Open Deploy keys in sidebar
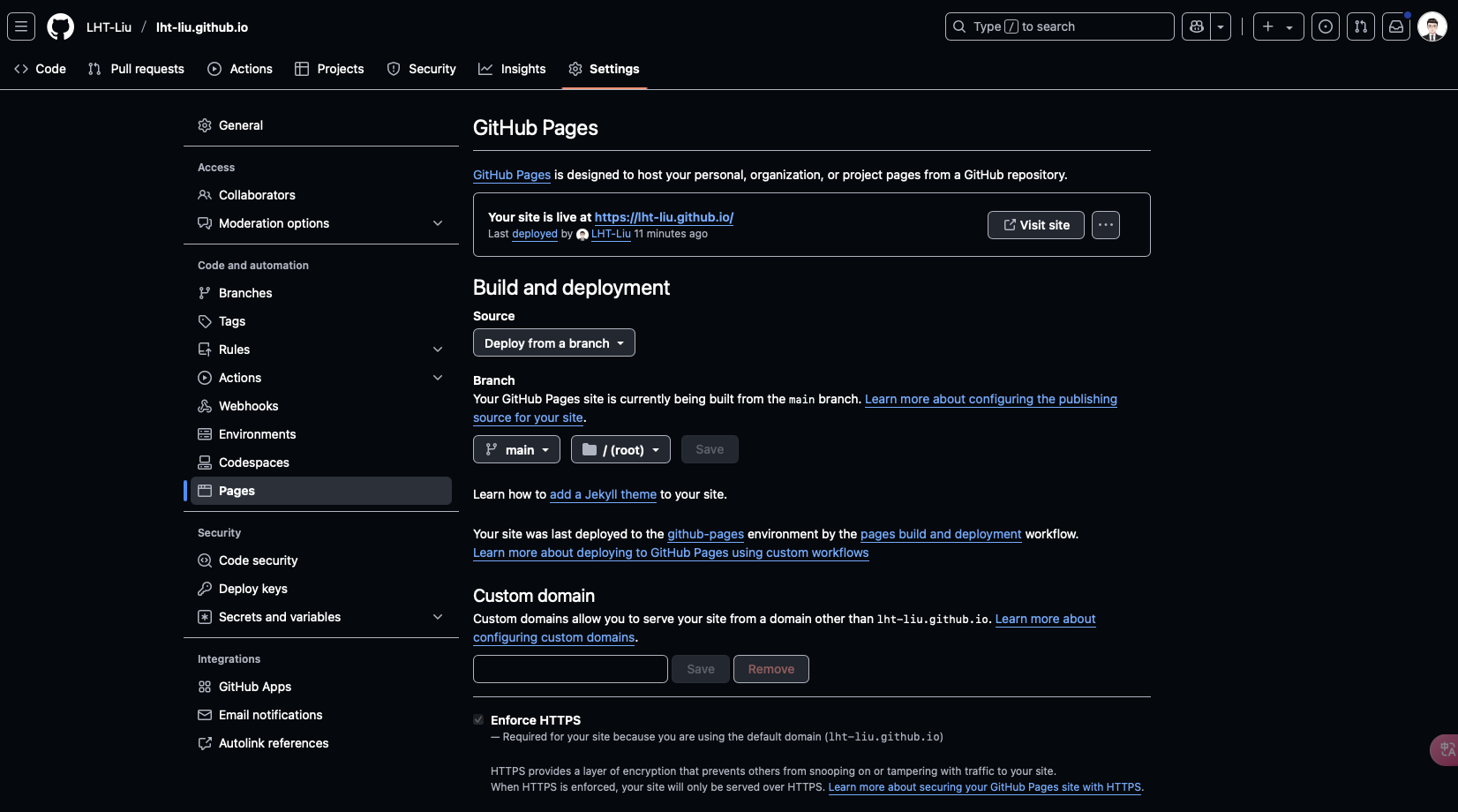The height and width of the screenshot is (812, 1458). click(321, 589)
